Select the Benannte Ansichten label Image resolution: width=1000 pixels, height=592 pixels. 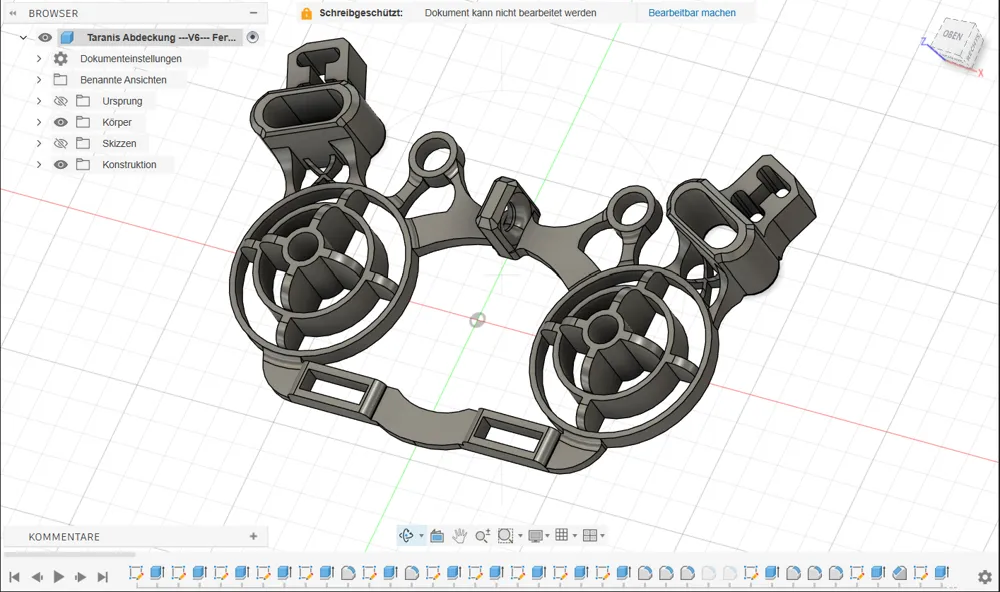(x=123, y=80)
